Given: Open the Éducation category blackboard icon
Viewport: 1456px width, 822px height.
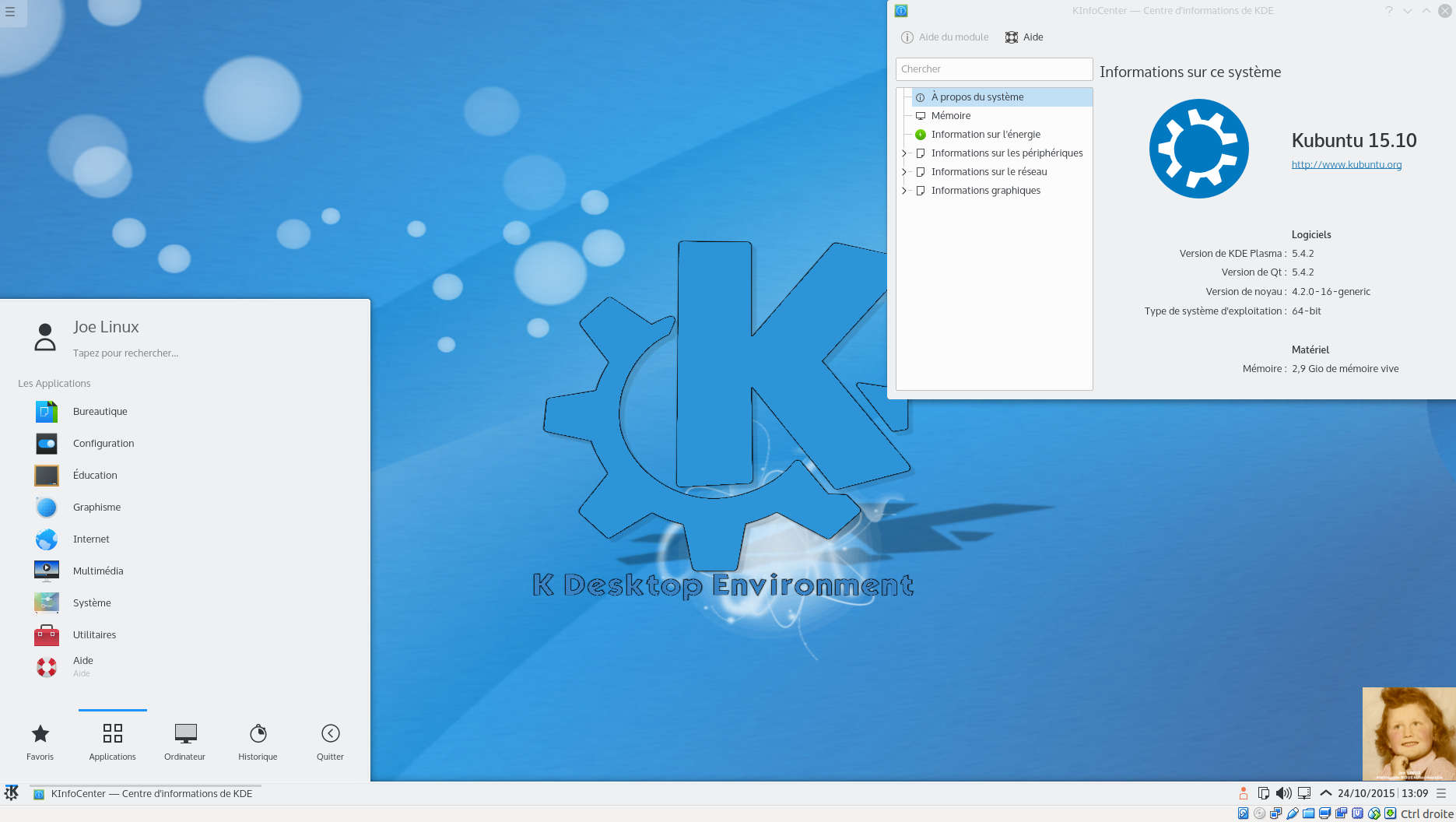Looking at the screenshot, I should [x=47, y=476].
